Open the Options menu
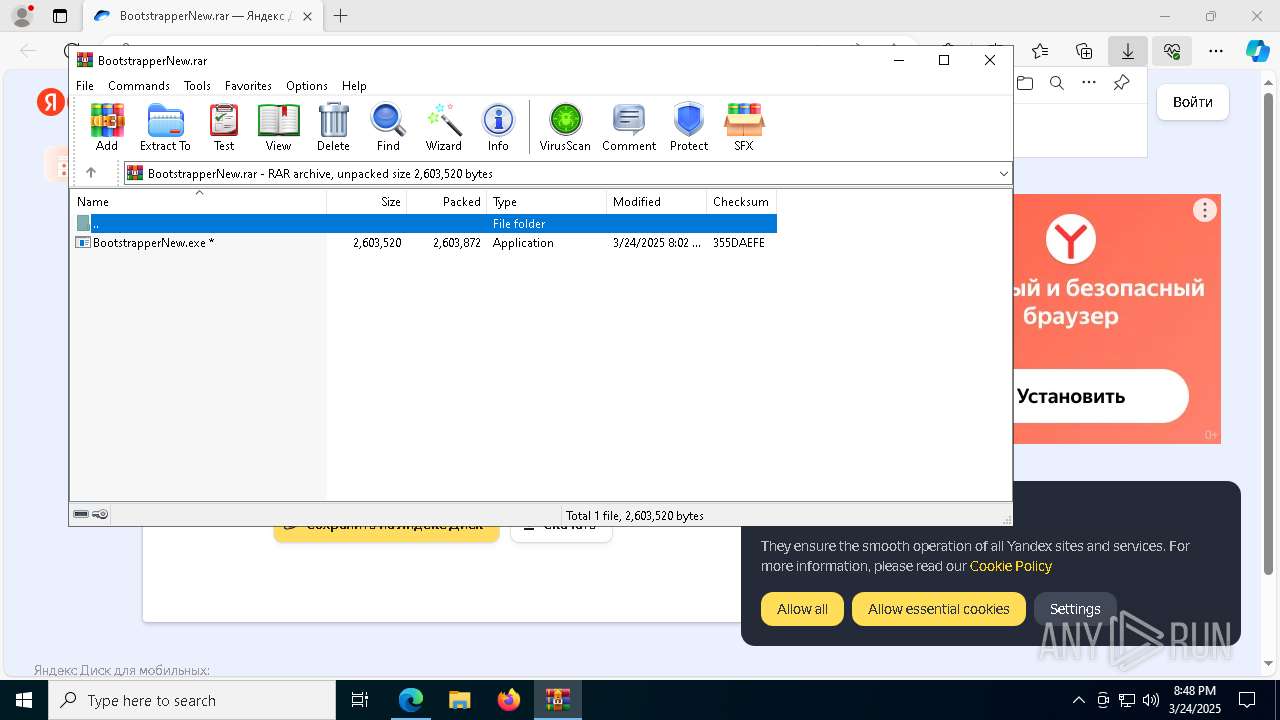This screenshot has width=1280, height=720. 307,86
